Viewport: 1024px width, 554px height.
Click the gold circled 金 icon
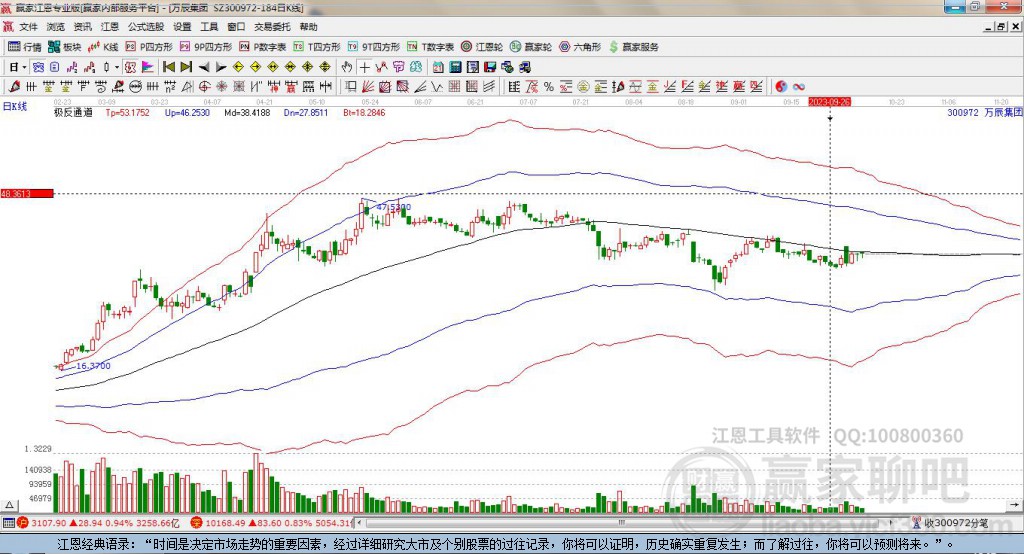coord(583,87)
